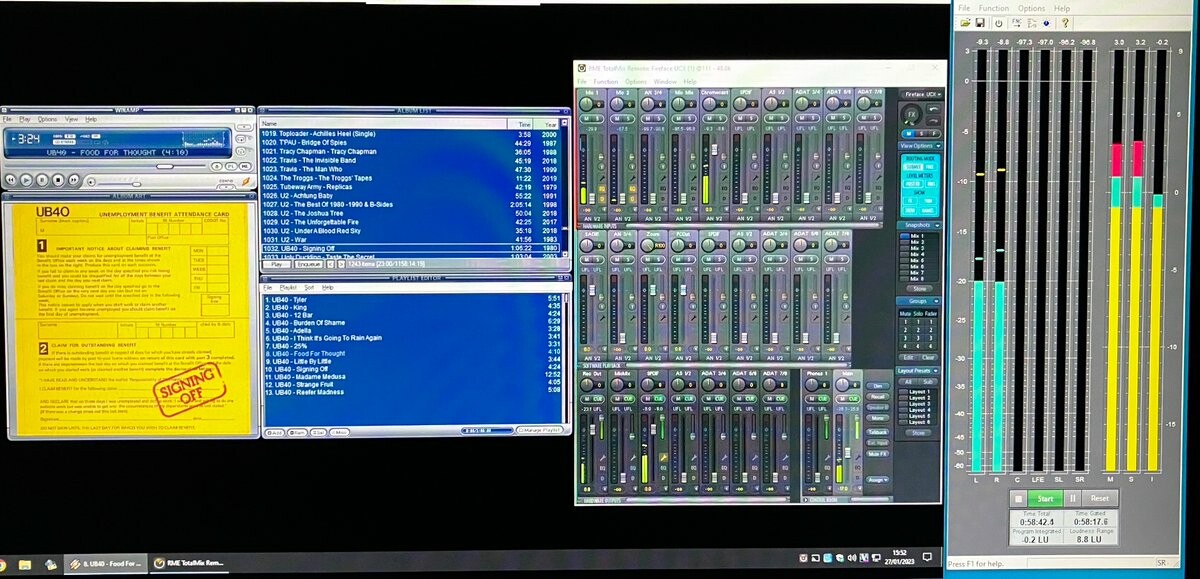The width and height of the screenshot is (1200, 579).
Task: Open the Rem menu button in Playlist Editor
Action: (x=297, y=432)
